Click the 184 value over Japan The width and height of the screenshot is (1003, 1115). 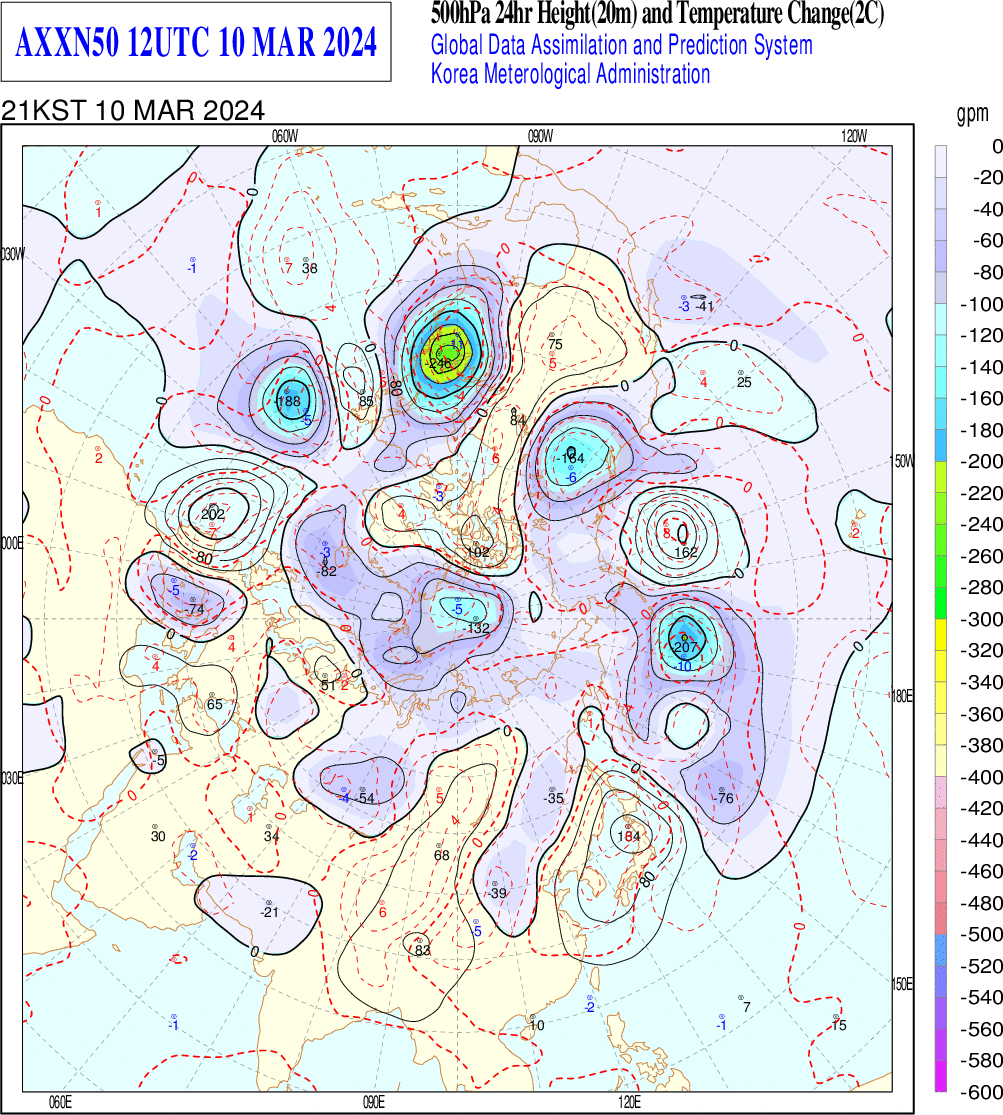(x=629, y=836)
